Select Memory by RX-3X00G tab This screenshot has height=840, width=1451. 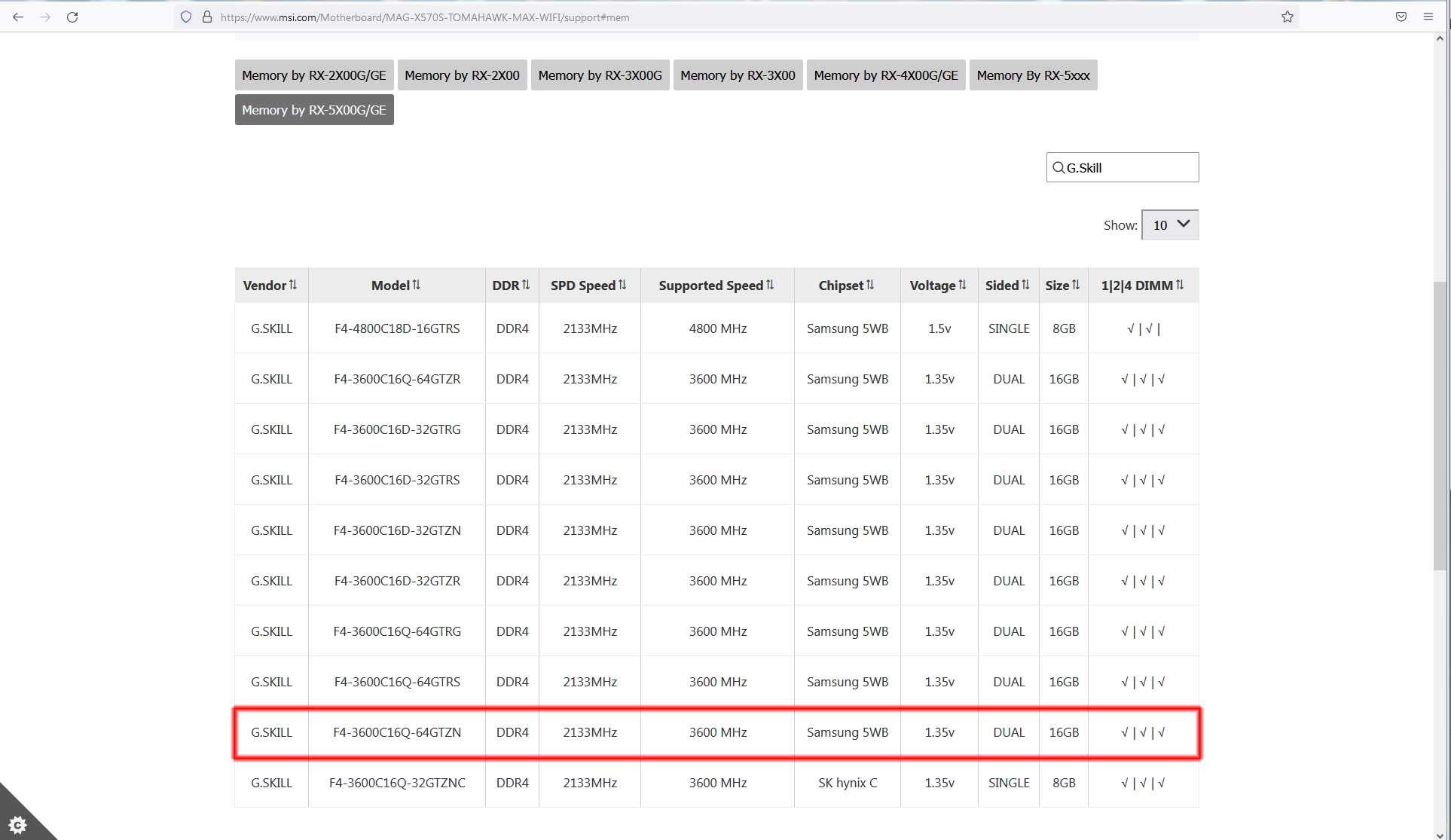click(x=600, y=75)
